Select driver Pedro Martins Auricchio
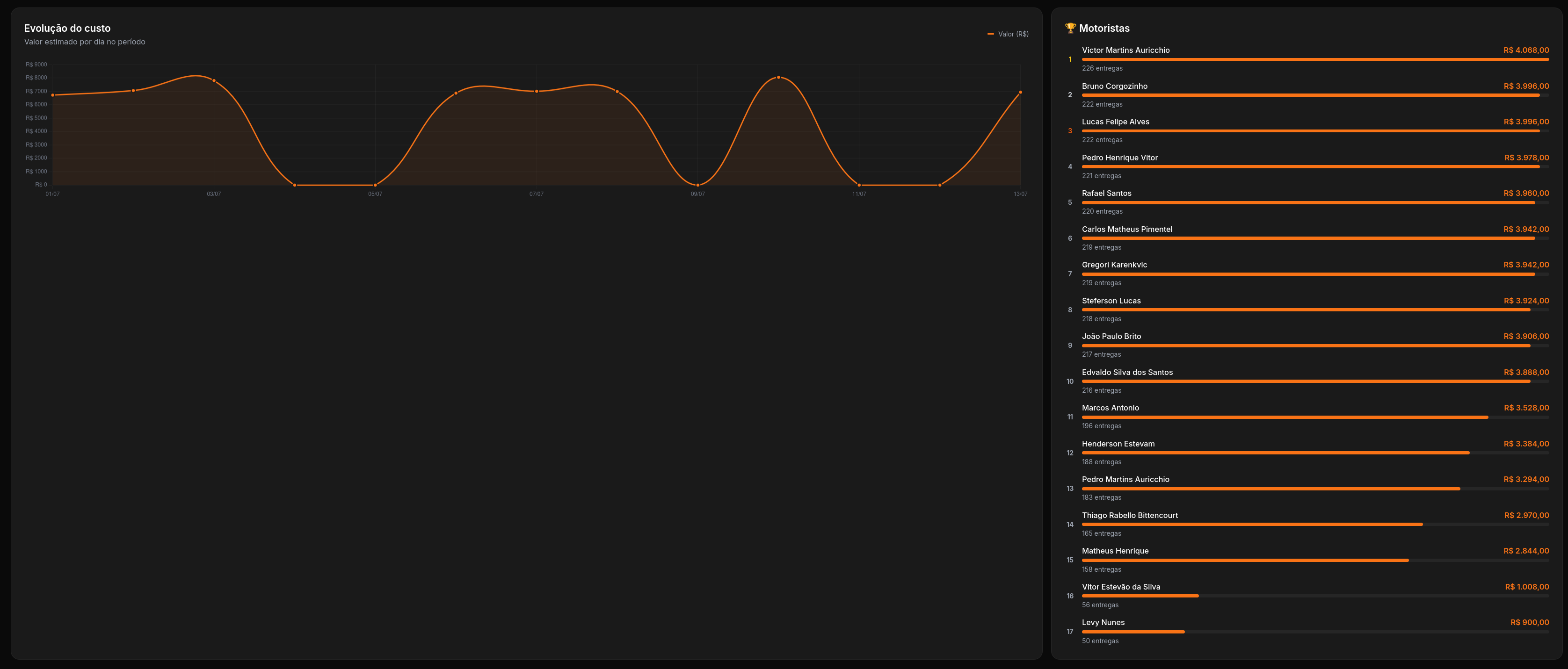 pyautogui.click(x=1125, y=479)
